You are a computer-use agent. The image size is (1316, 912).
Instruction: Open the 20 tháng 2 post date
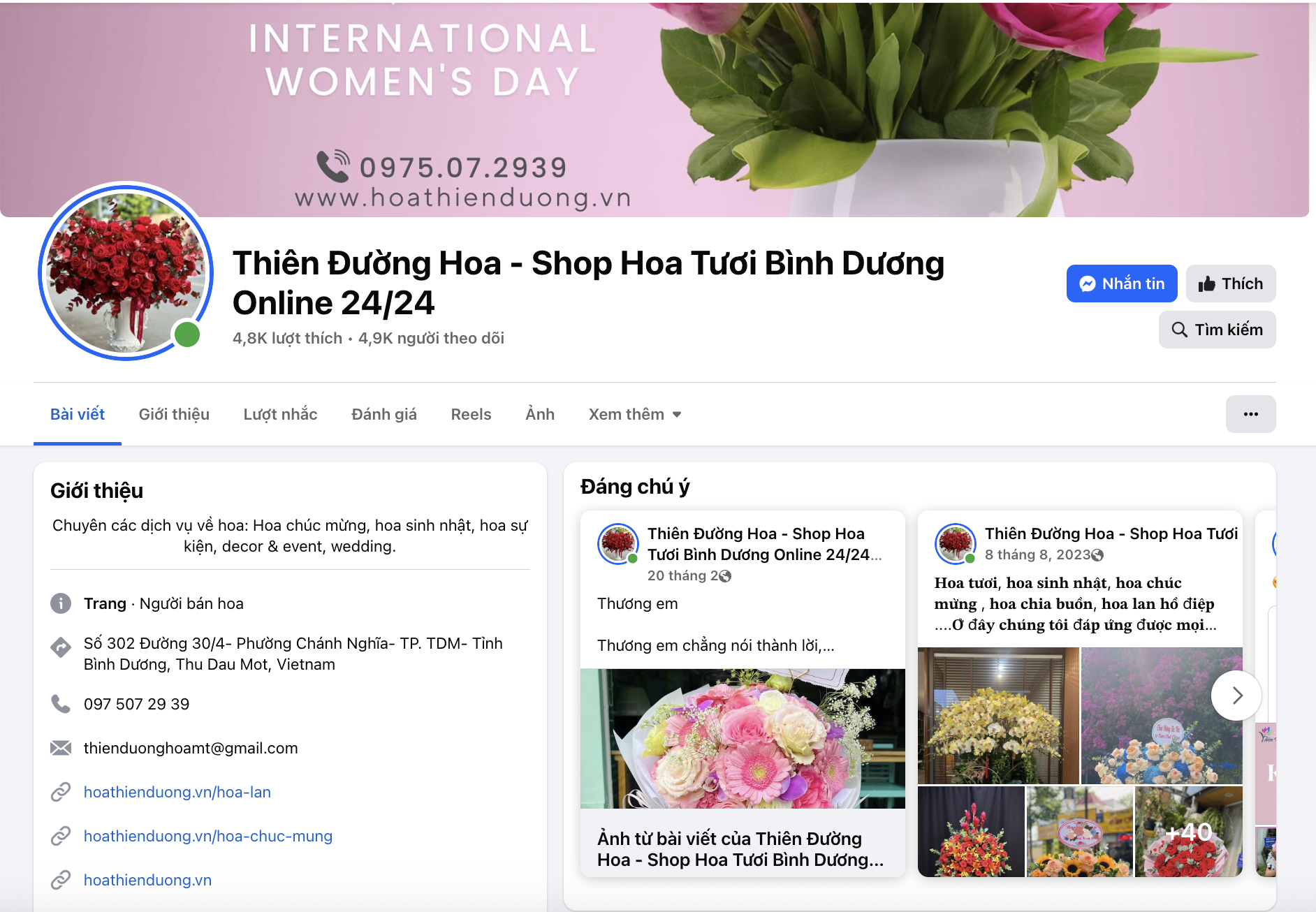(x=682, y=575)
